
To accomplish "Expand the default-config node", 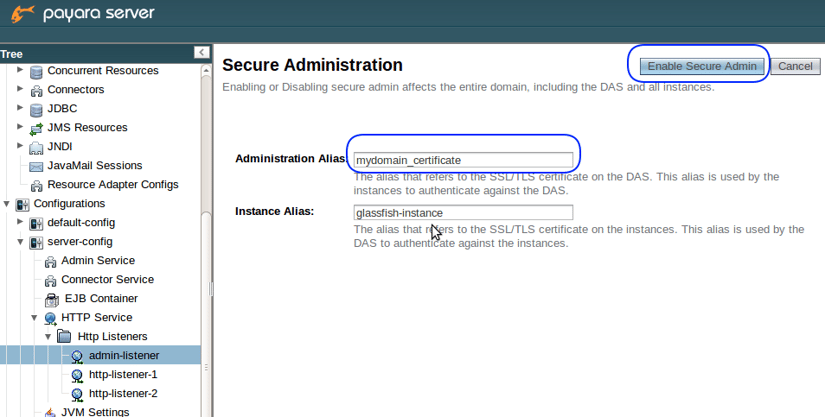I will coord(20,221).
